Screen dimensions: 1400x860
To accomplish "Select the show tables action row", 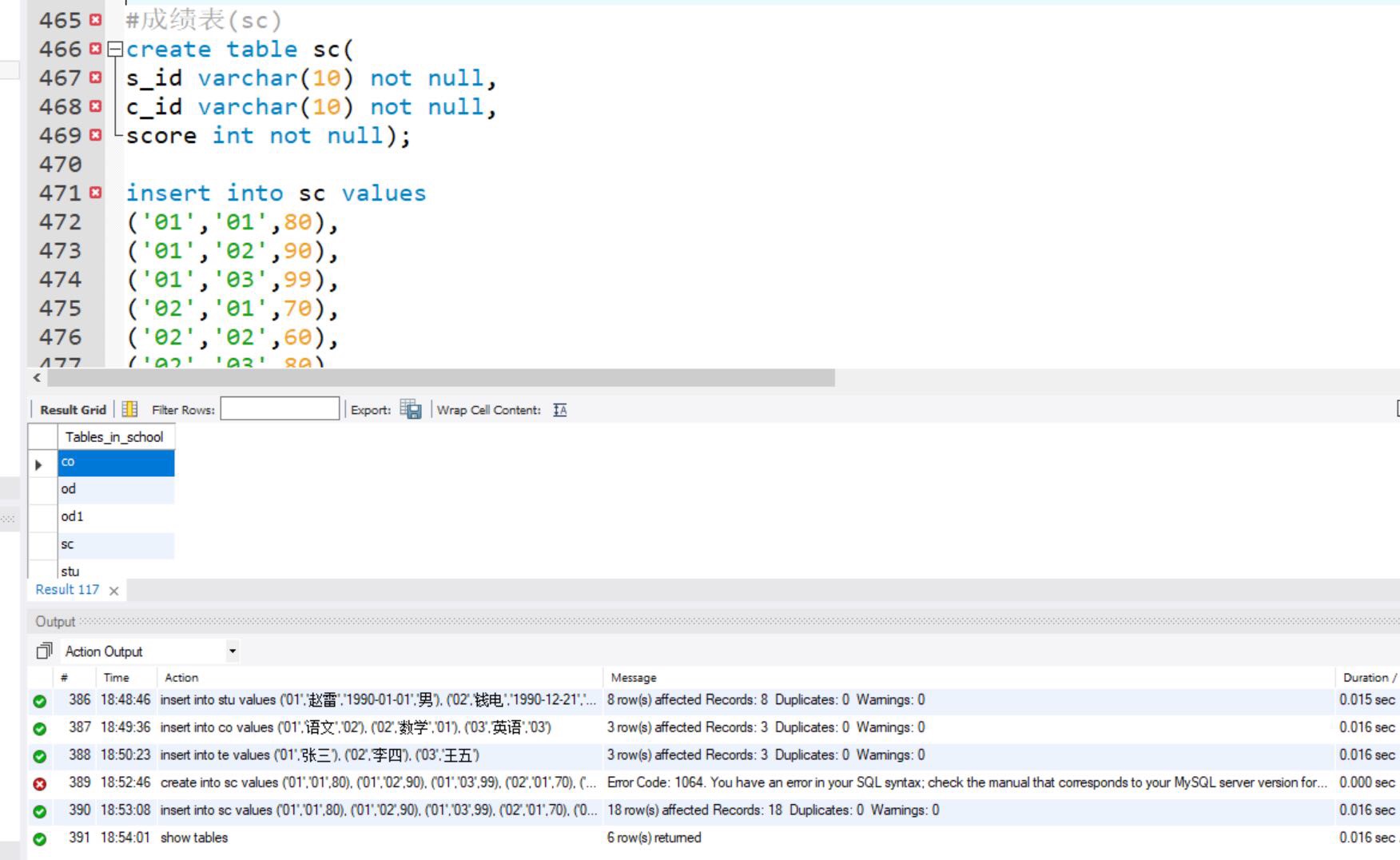I will click(194, 838).
